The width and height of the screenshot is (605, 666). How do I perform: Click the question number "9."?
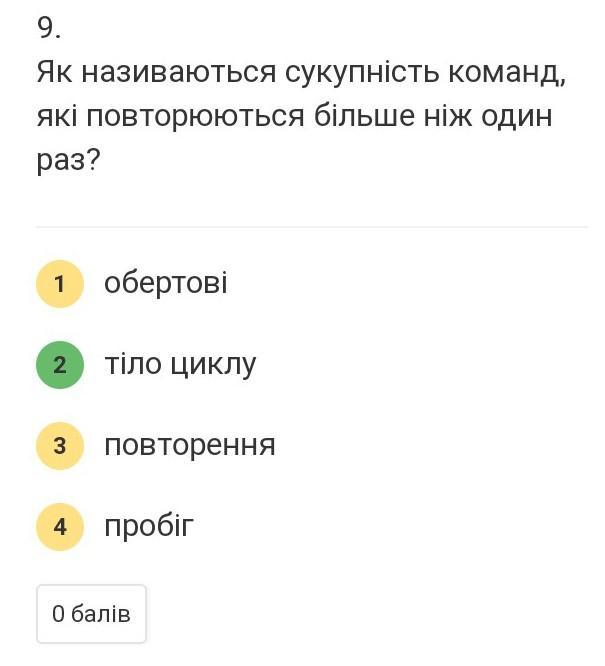point(49,28)
